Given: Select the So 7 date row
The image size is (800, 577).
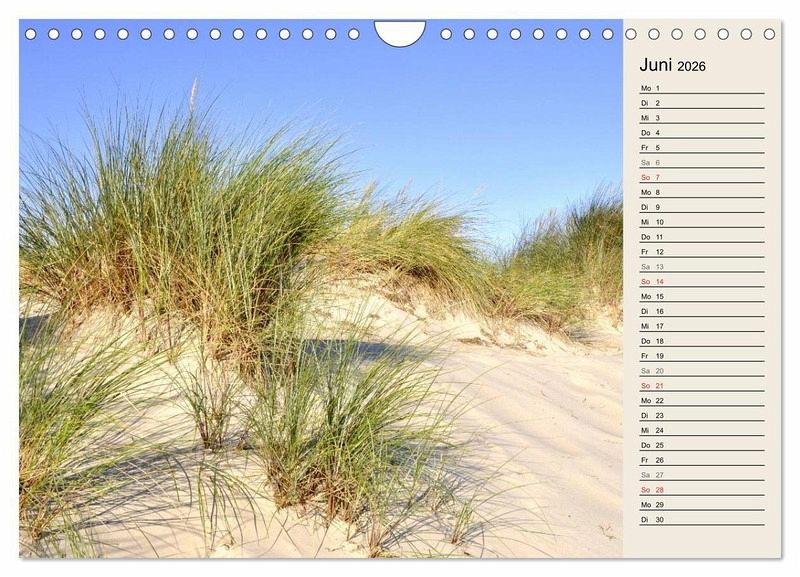Looking at the screenshot, I should [702, 178].
